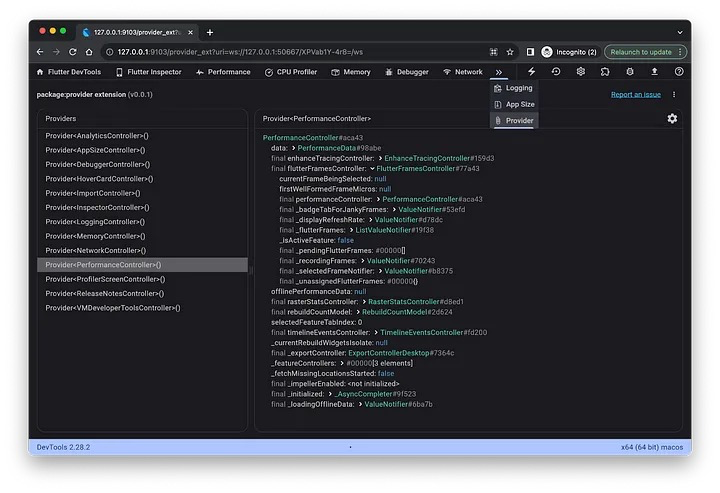720x493 pixels.
Task: Select Provider<ProfilerScreenController>() in the list
Action: [x=142, y=279]
